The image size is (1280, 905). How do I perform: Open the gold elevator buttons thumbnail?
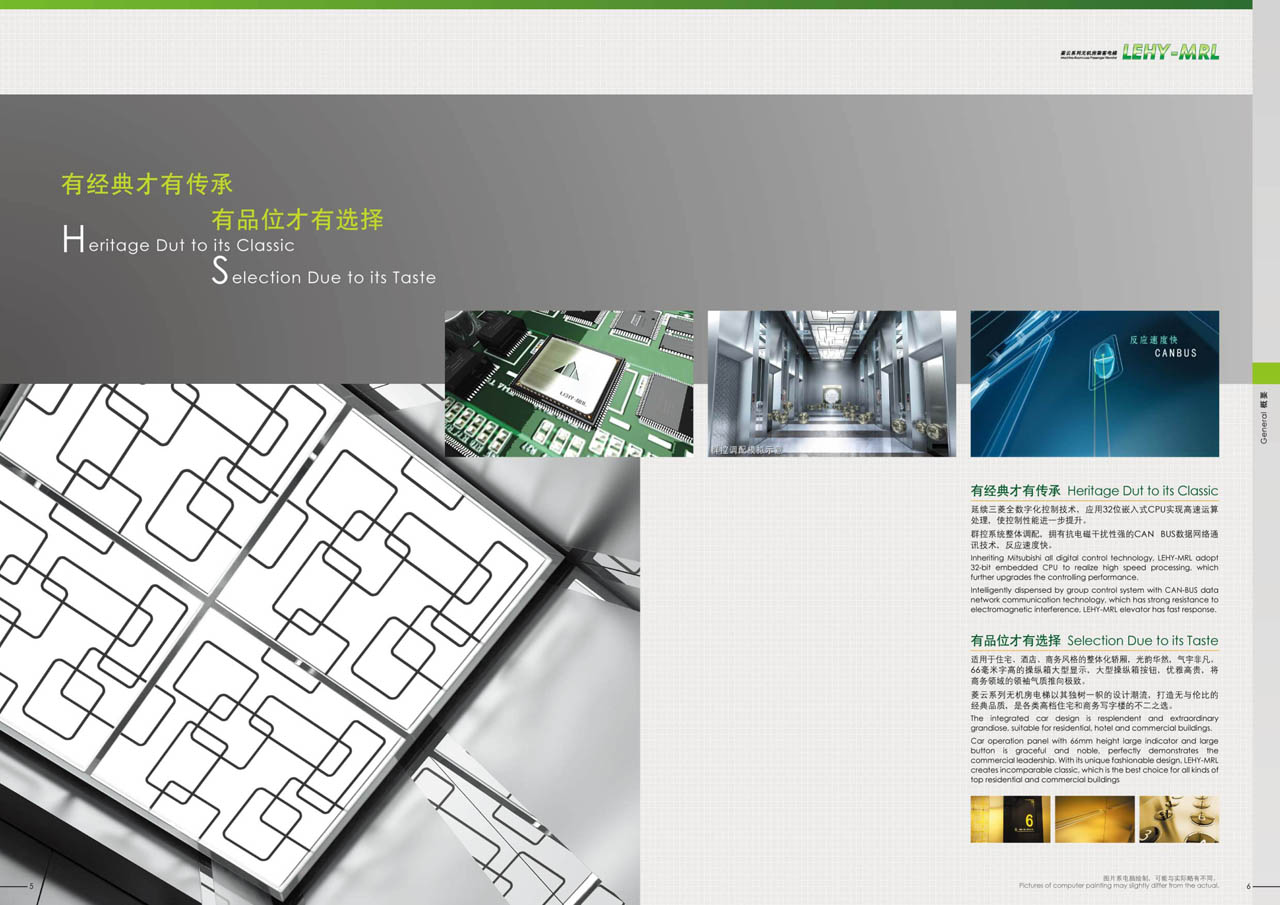[x=1179, y=819]
